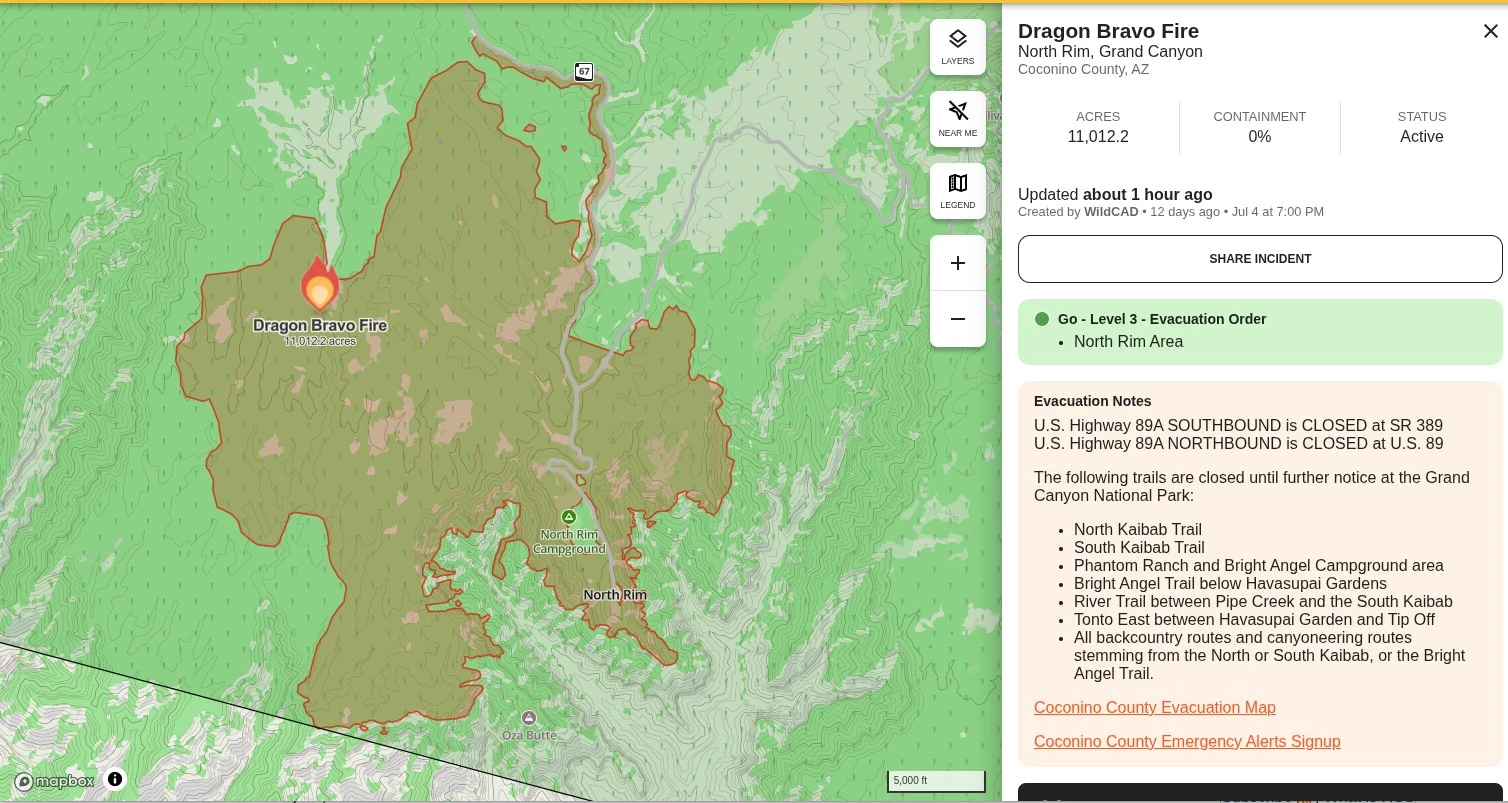Close the Dragon Bravo Fire panel
Viewport: 1508px width, 803px height.
(1490, 31)
